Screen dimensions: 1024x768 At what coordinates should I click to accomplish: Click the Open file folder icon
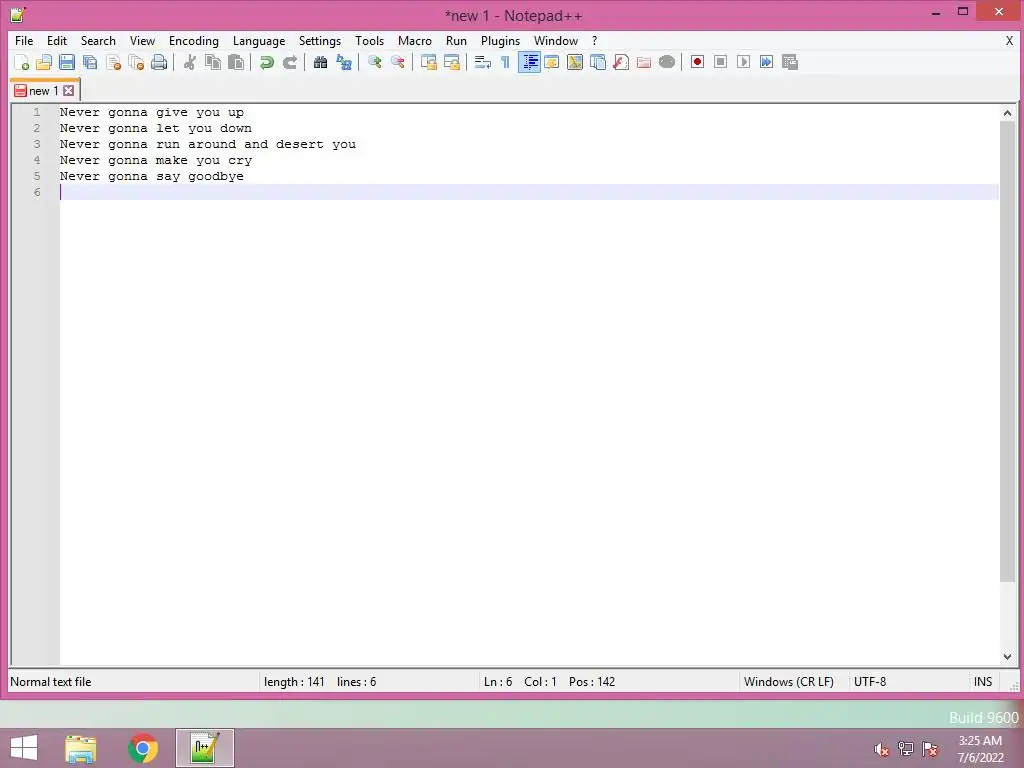pos(44,62)
